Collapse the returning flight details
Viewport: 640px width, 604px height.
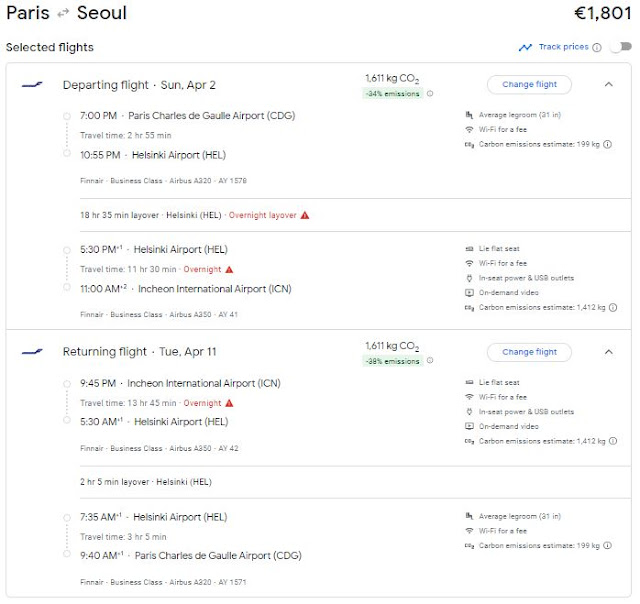point(609,352)
